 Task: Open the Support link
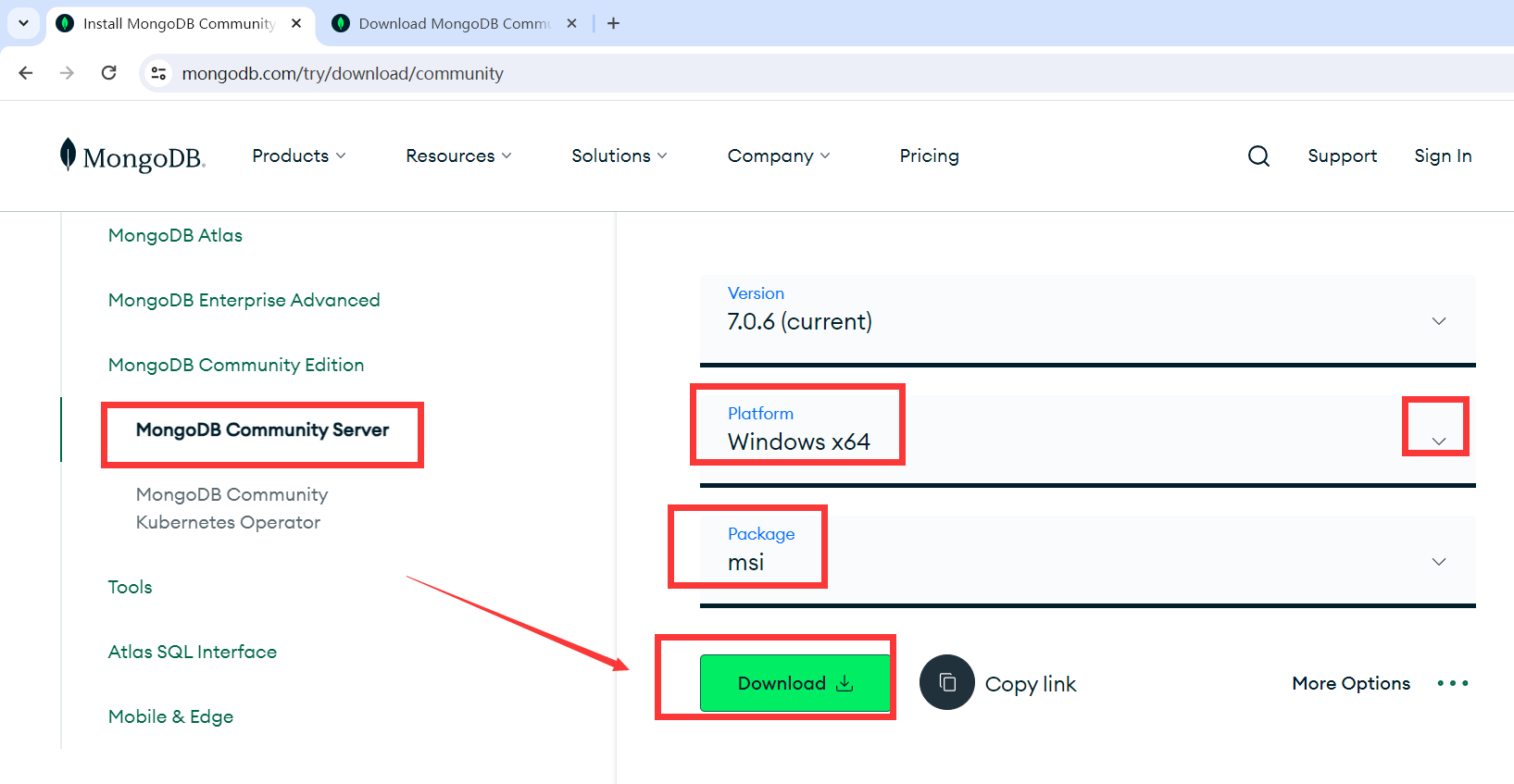1342,156
